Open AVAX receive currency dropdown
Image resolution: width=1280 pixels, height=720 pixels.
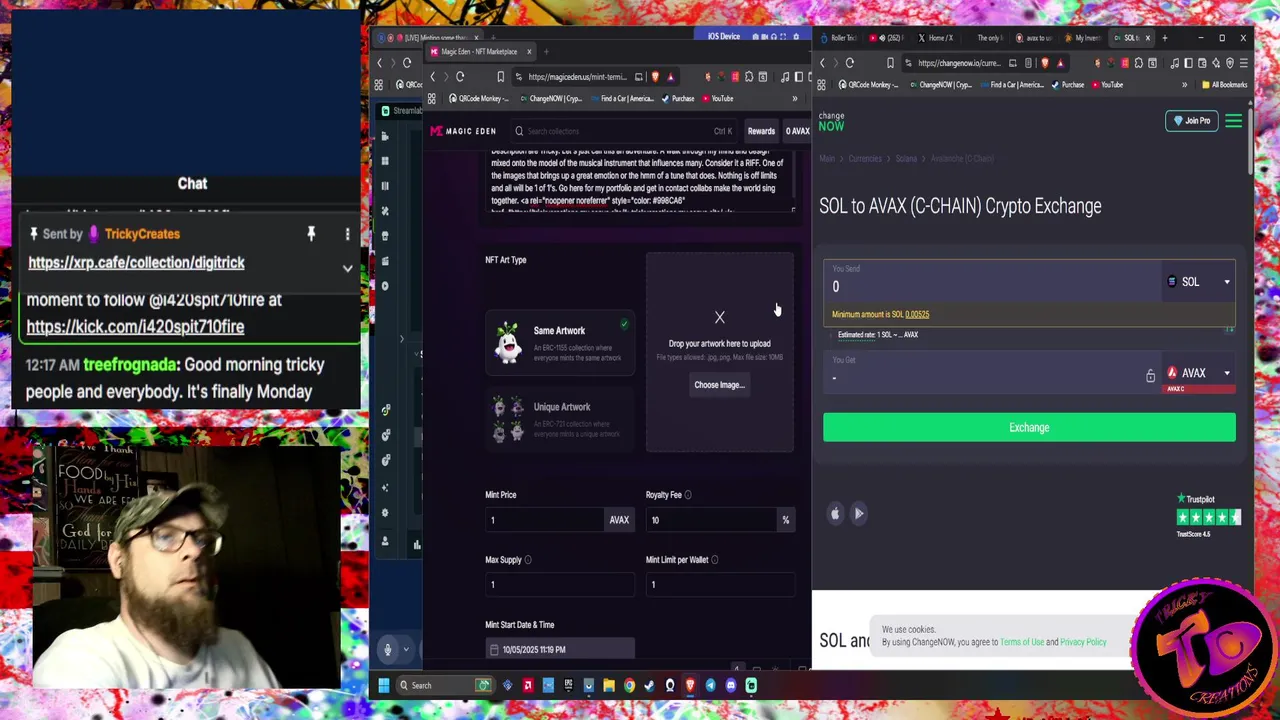[x=1199, y=373]
